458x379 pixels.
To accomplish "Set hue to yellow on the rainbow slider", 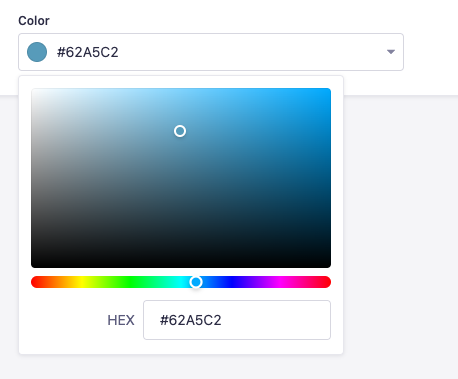I will (81, 282).
